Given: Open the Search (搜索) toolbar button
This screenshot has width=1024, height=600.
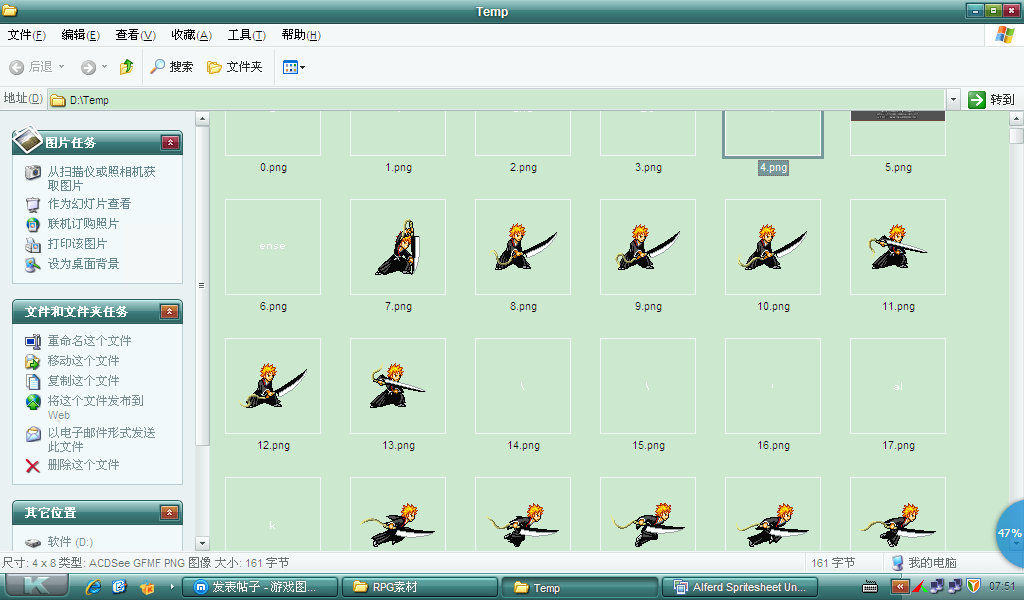Looking at the screenshot, I should pos(172,67).
